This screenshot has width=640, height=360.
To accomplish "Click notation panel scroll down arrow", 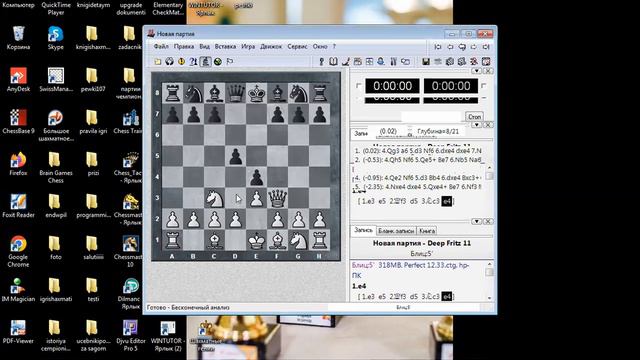I will 489,298.
